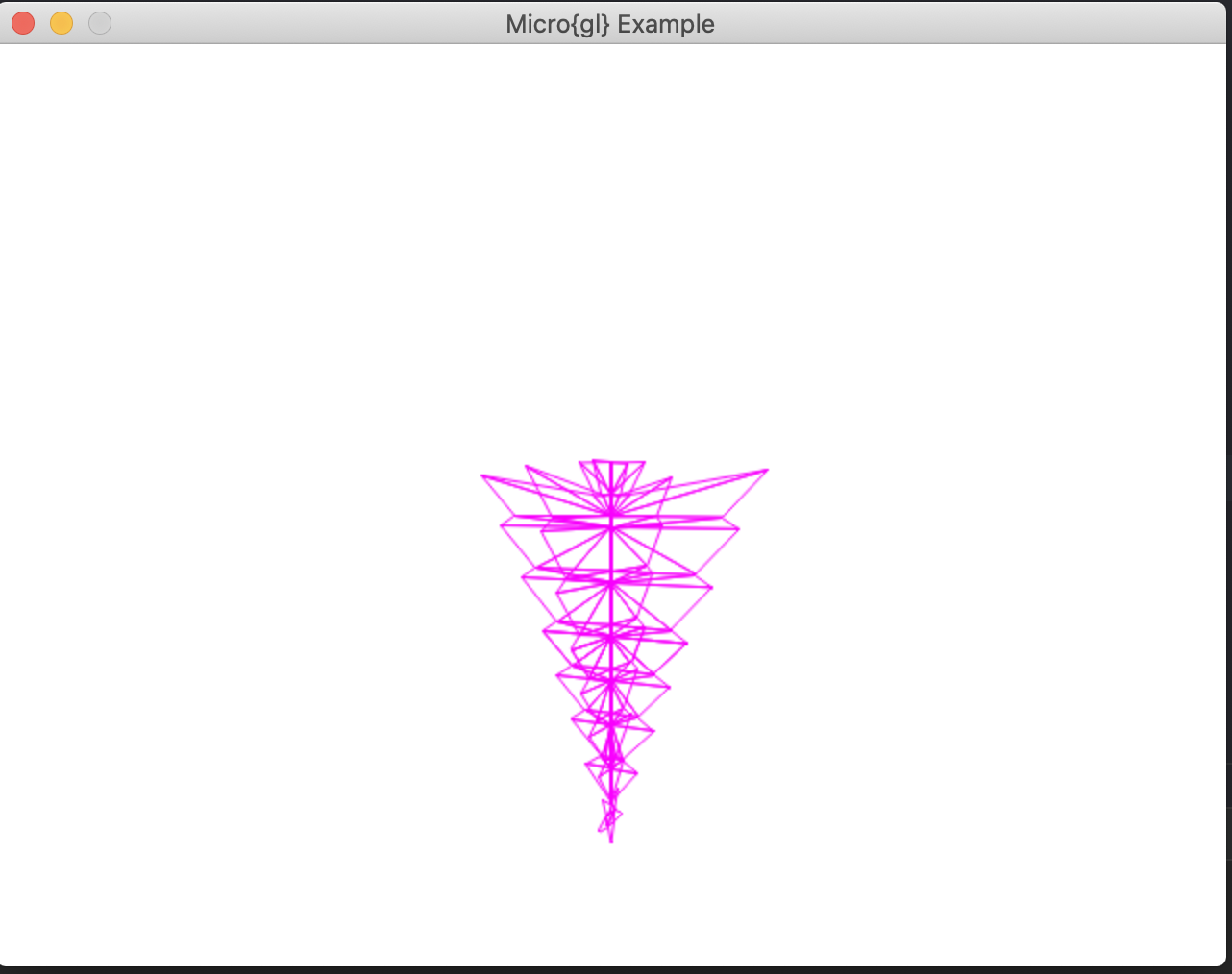Viewport: 1232px width, 974px height.
Task: Select the Micro{gl} Example title text
Action: coord(610,24)
